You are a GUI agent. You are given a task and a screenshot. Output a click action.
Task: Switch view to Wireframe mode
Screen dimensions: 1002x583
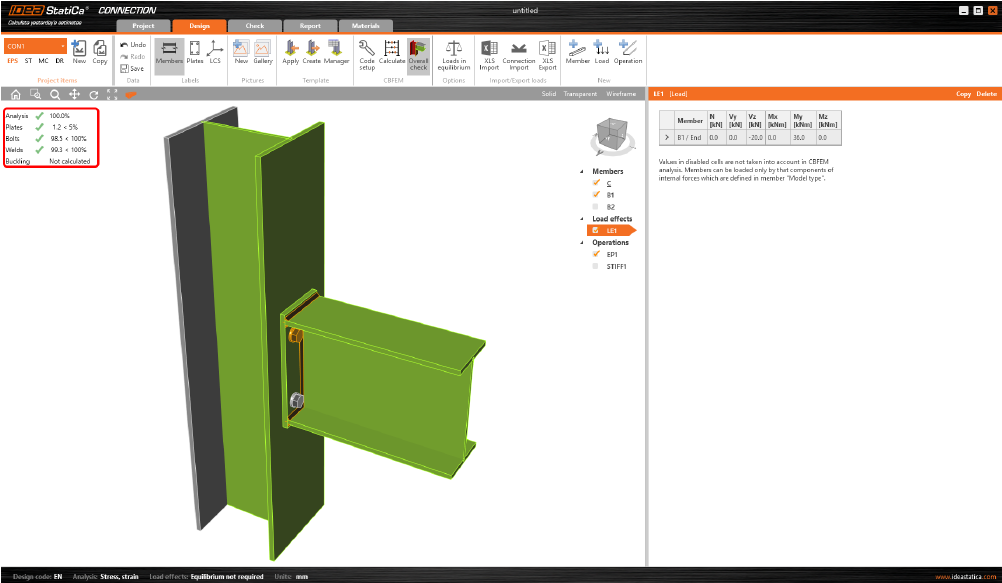[x=620, y=94]
